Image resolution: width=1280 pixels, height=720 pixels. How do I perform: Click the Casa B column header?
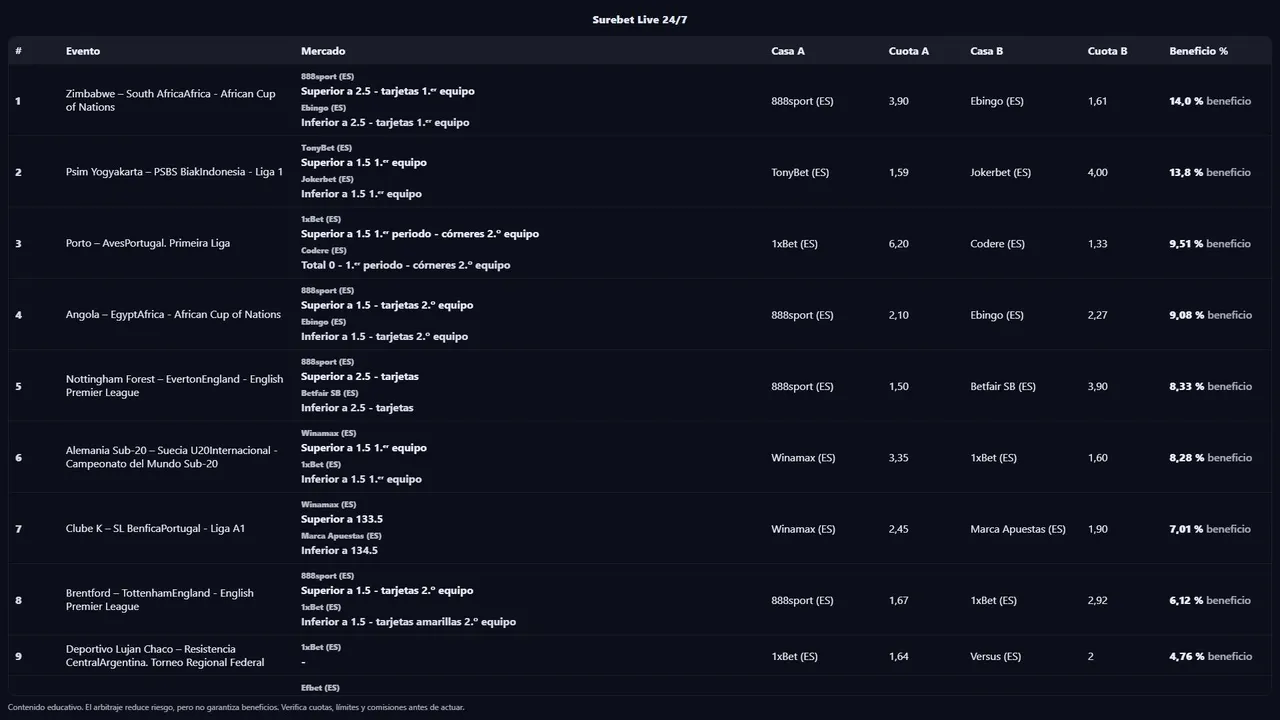pos(986,51)
